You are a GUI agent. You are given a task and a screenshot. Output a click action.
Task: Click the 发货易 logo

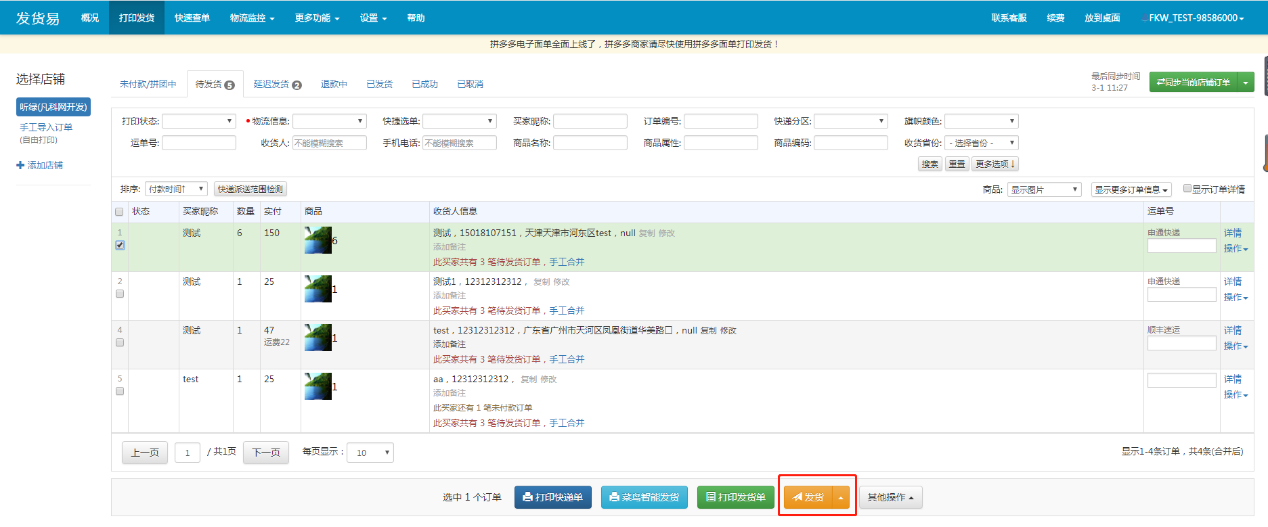pos(38,18)
